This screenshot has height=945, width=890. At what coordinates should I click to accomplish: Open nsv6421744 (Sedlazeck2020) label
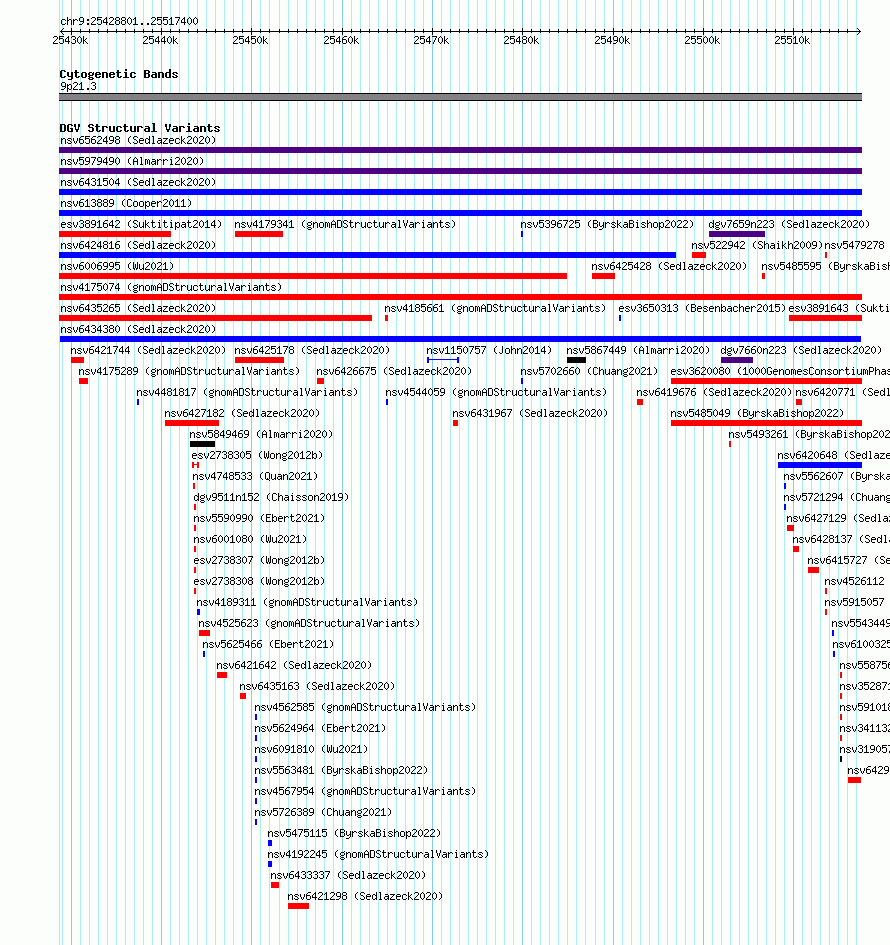[148, 350]
